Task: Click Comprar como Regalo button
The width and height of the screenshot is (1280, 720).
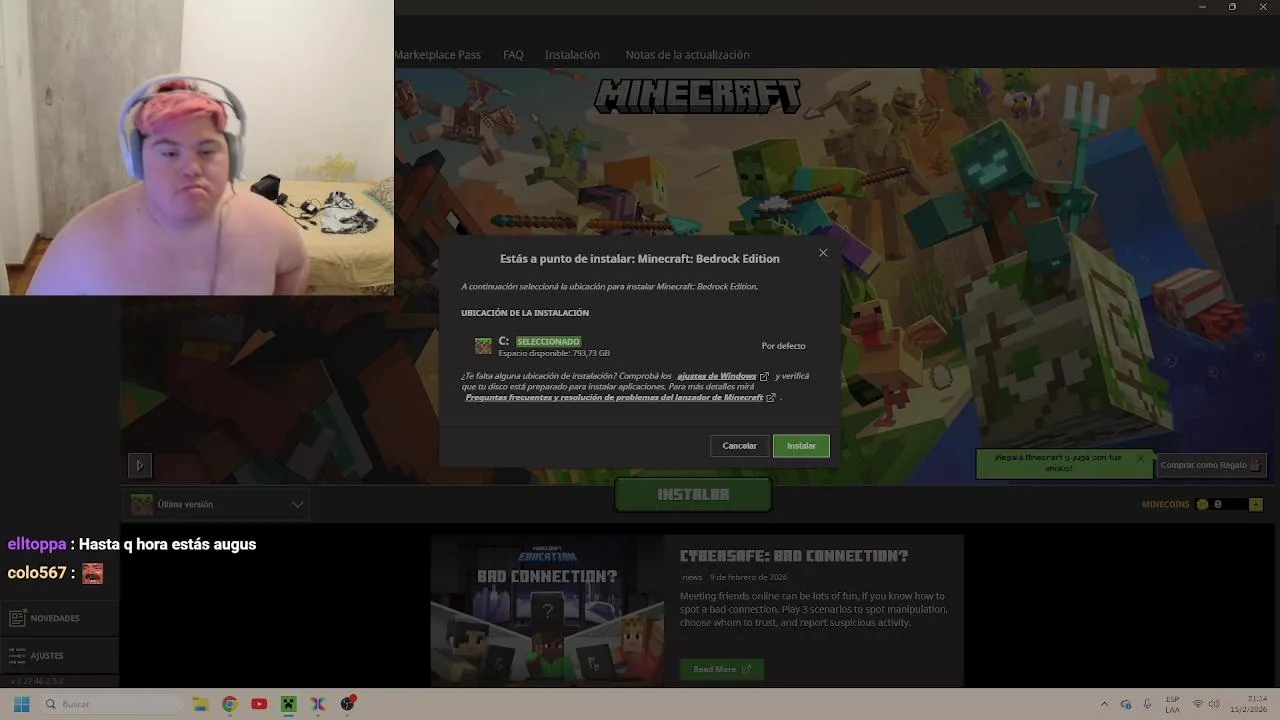Action: point(1211,465)
